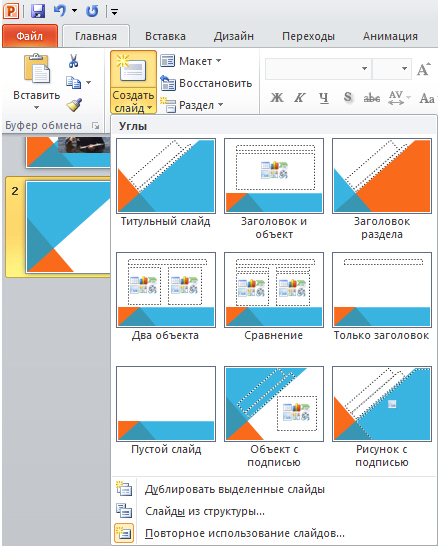This screenshot has height=546, width=438.
Task: Open the copy options dropdown arrow
Action: [x=88, y=83]
